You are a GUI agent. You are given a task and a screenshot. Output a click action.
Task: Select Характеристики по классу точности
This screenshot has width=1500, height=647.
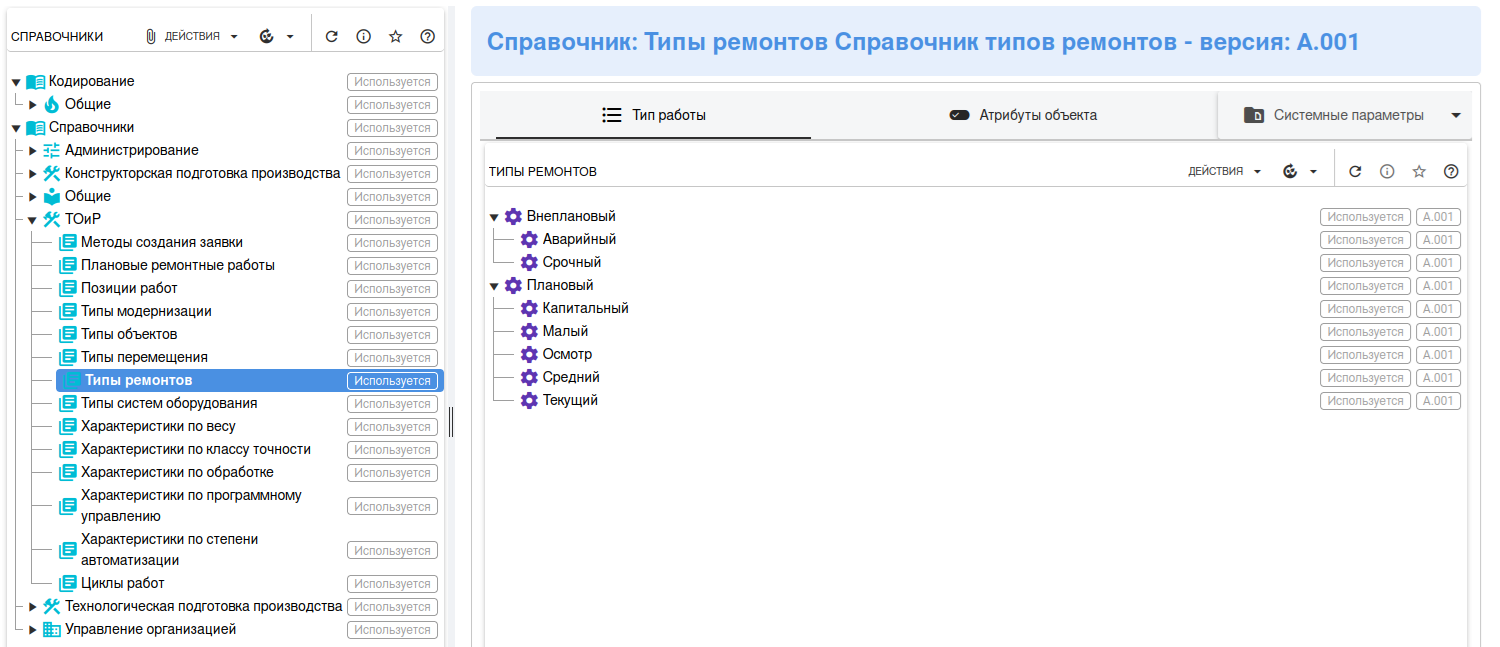196,449
